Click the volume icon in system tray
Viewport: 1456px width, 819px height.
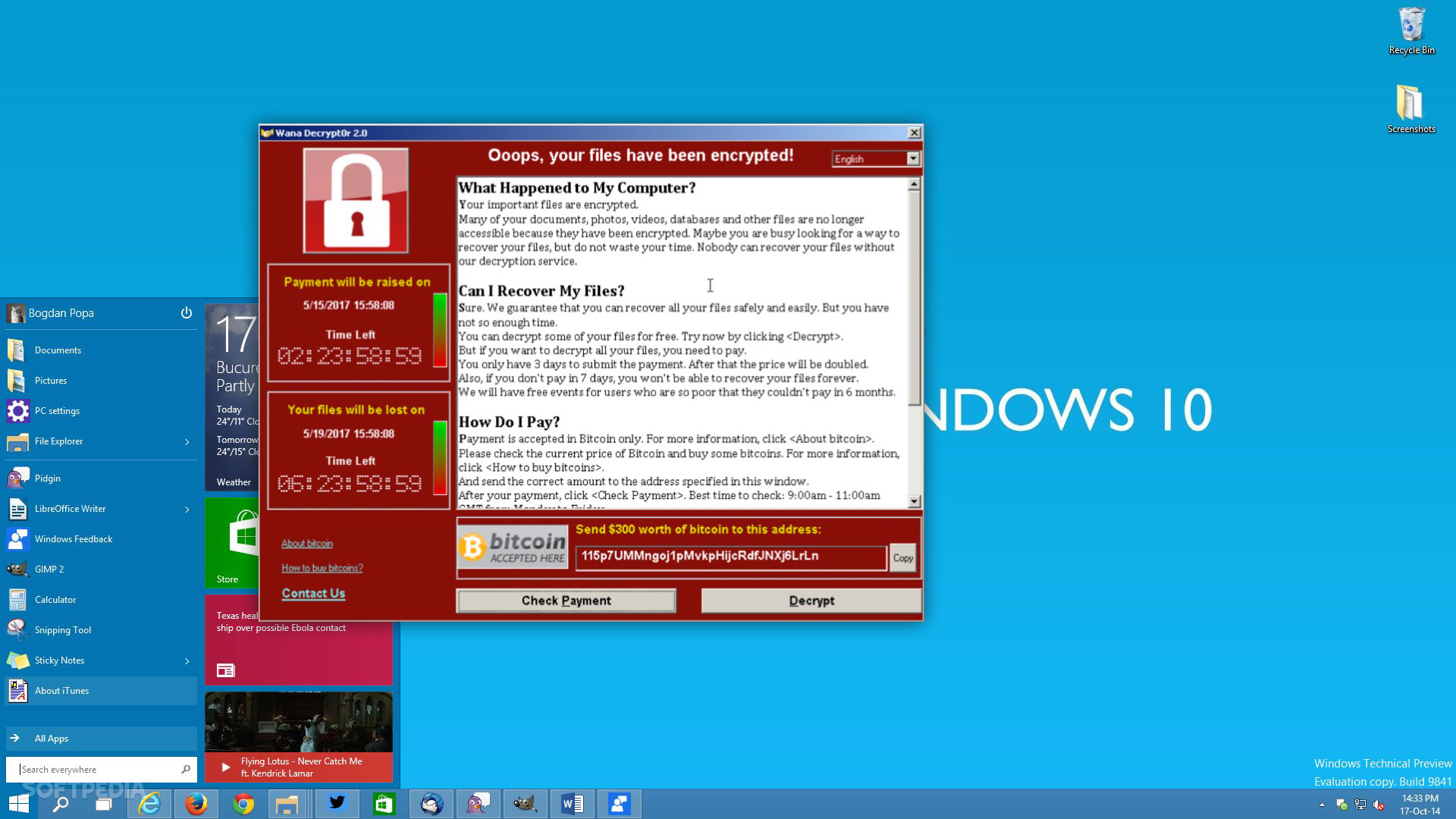click(x=1379, y=805)
